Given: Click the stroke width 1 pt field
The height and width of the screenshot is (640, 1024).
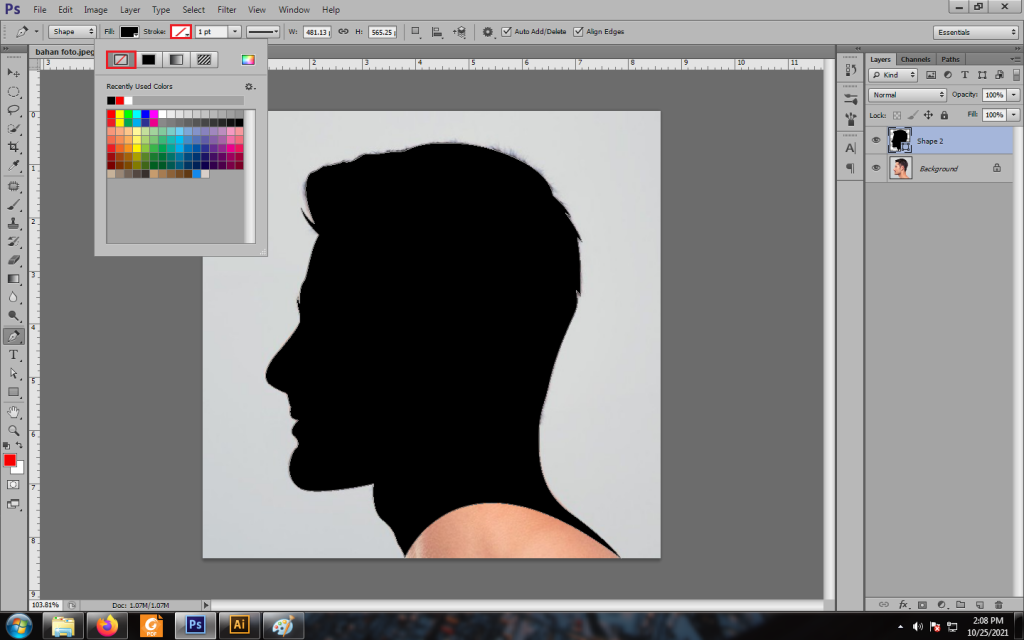Looking at the screenshot, I should click(x=211, y=32).
